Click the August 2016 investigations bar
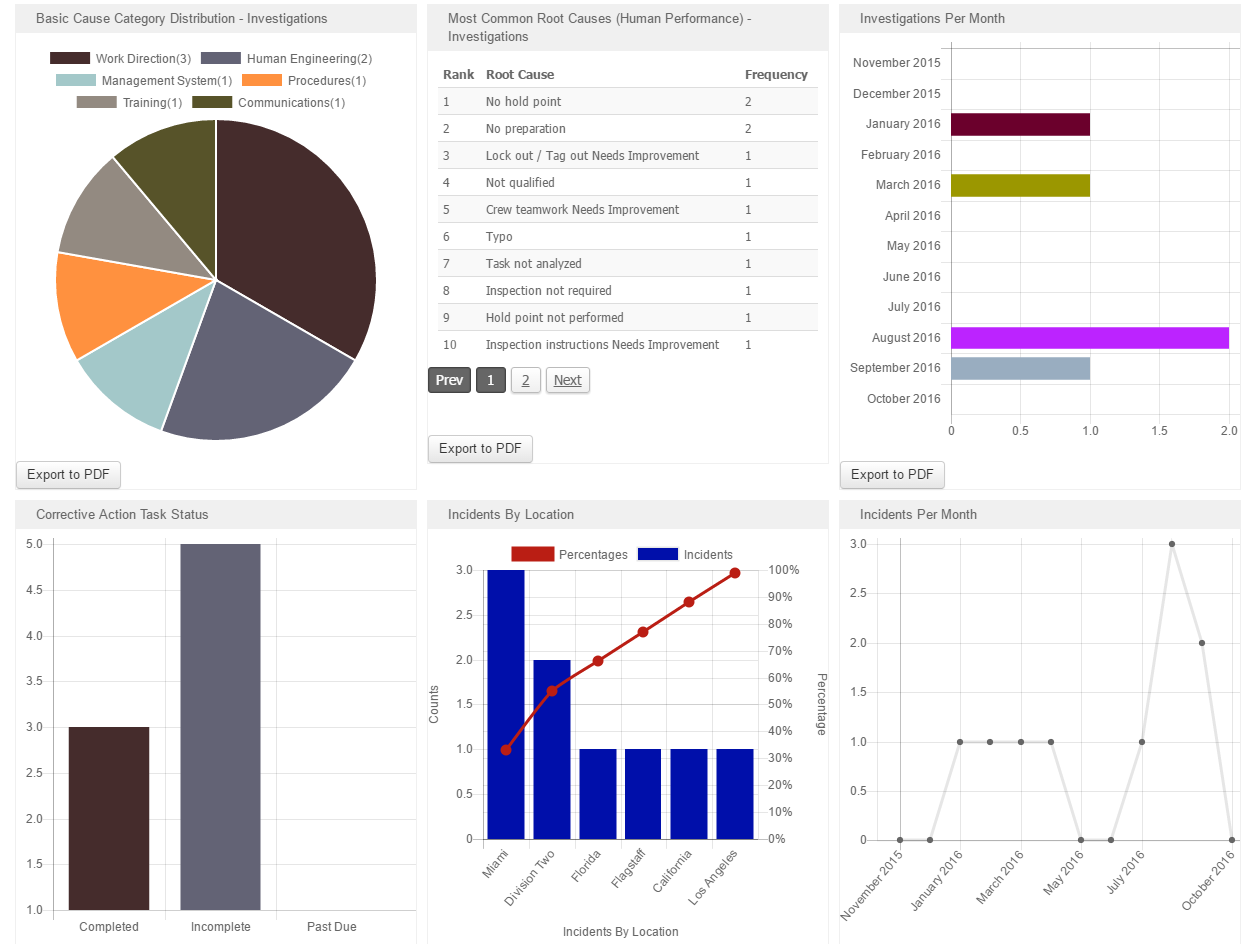The width and height of the screenshot is (1256, 944). (1089, 338)
